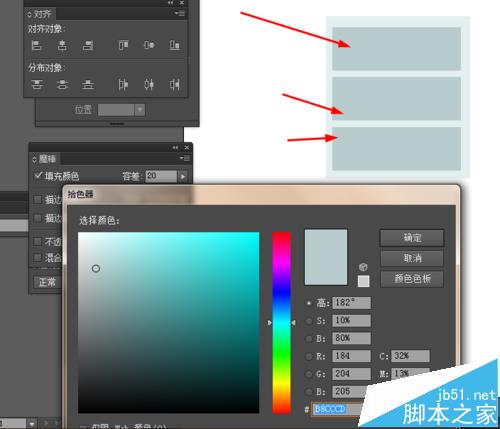Click horizontal align right icon
Image resolution: width=500 pixels, height=429 pixels.
pos(88,45)
